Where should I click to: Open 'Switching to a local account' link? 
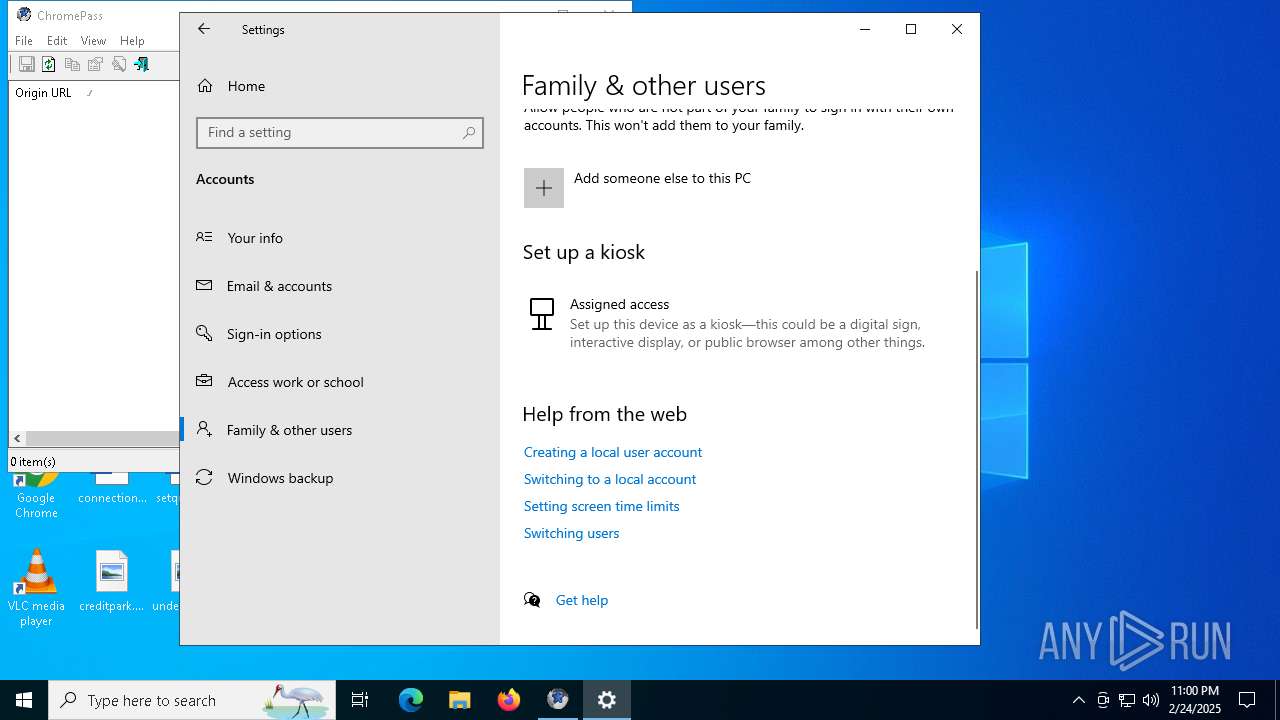[x=610, y=479]
